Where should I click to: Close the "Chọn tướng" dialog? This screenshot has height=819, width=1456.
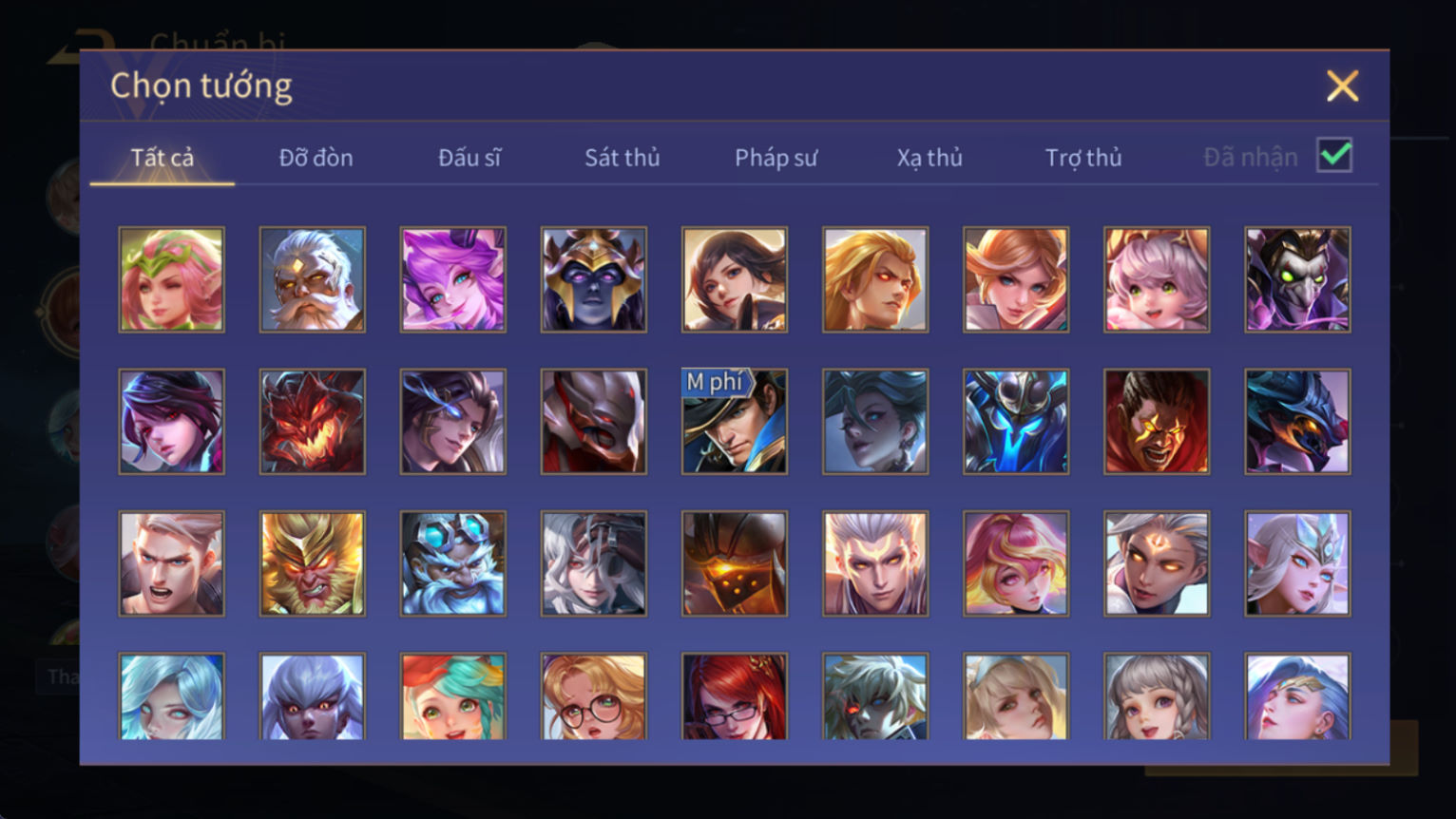click(1342, 86)
